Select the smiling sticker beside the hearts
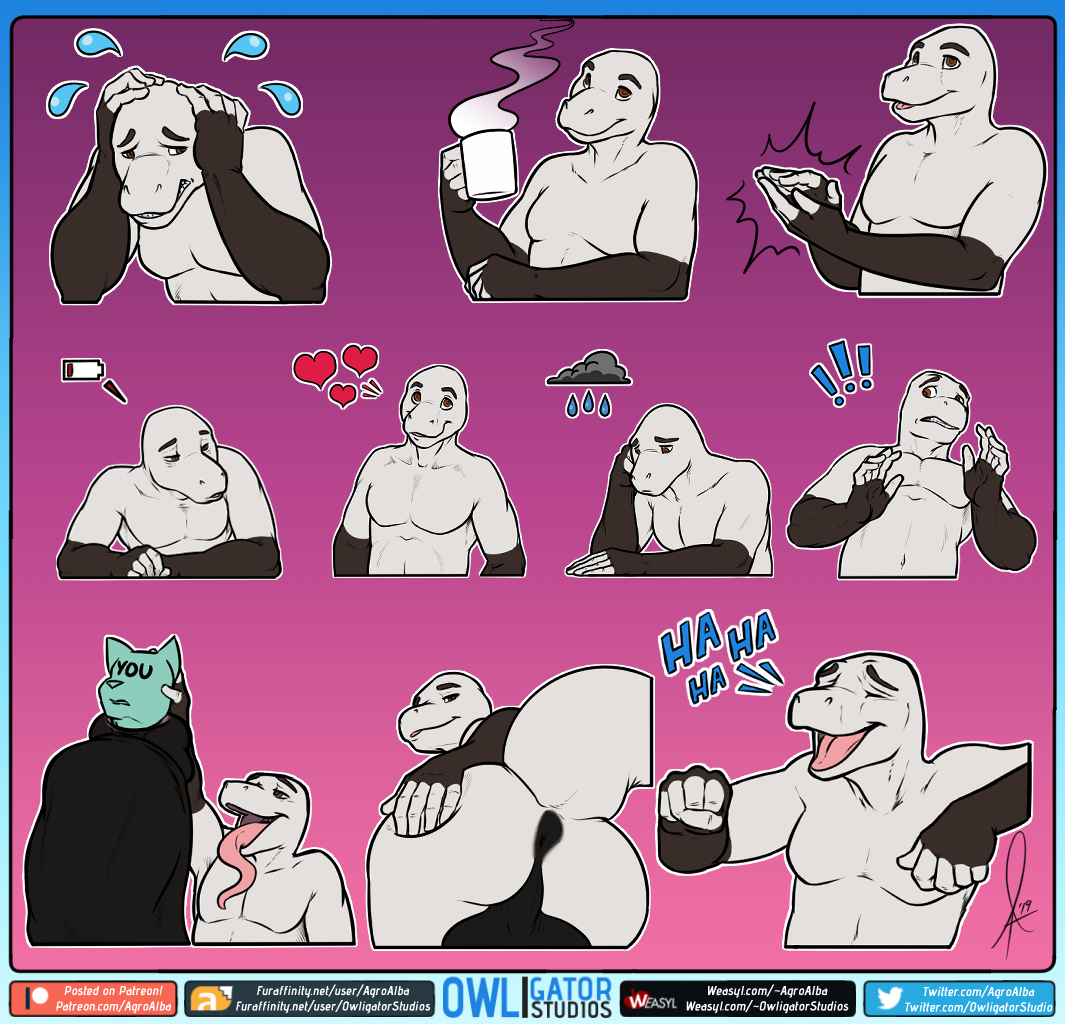 [x=429, y=472]
